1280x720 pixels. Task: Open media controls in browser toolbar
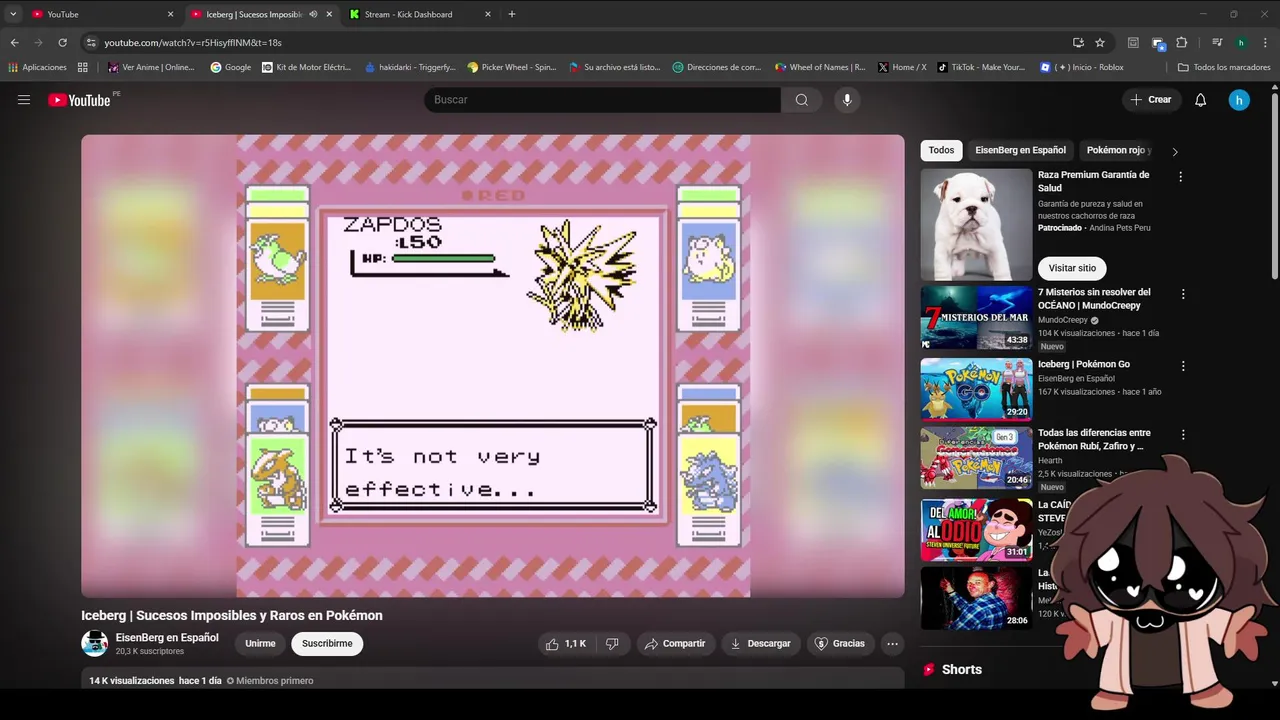tap(1217, 43)
